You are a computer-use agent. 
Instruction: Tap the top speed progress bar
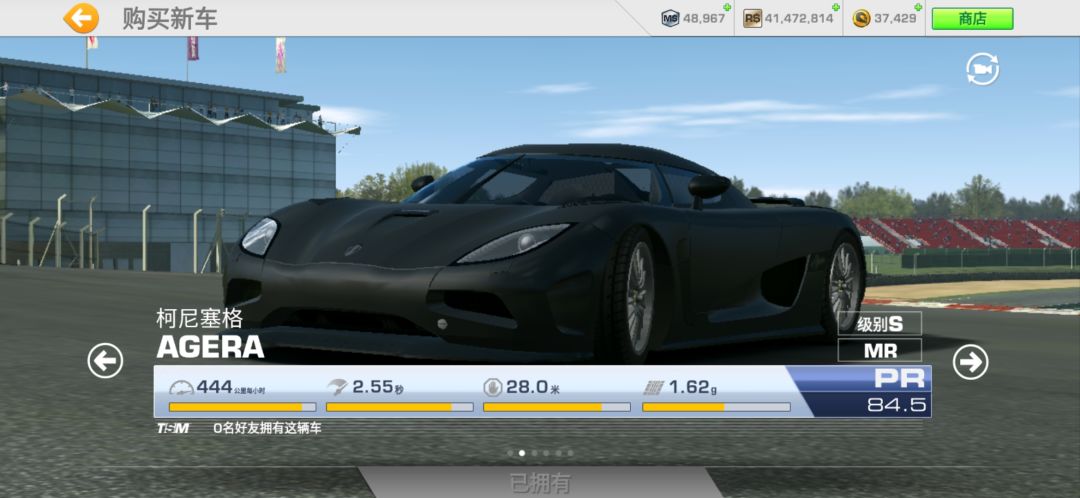[x=242, y=407]
